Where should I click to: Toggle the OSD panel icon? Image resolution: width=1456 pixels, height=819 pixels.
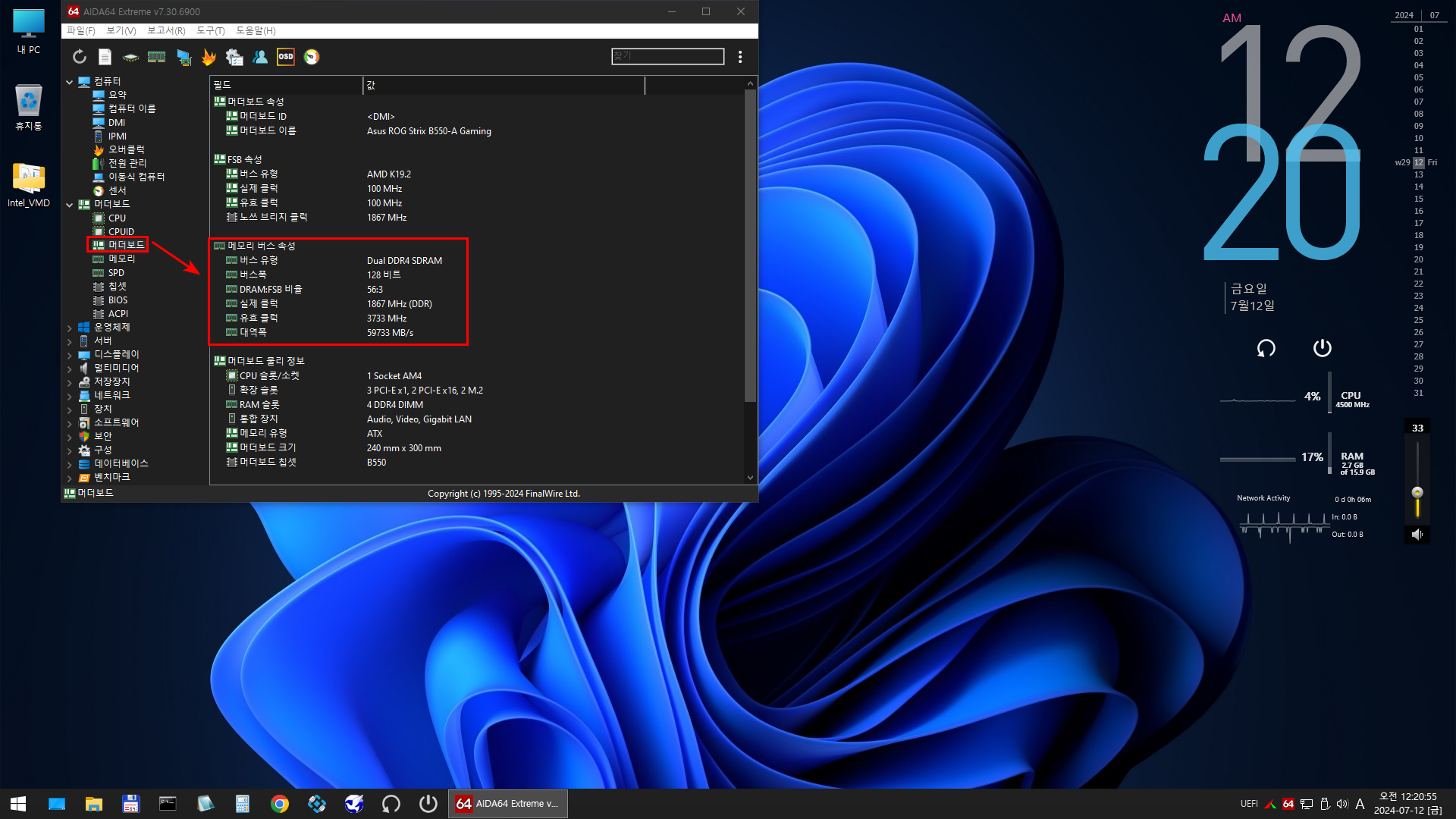(x=286, y=57)
